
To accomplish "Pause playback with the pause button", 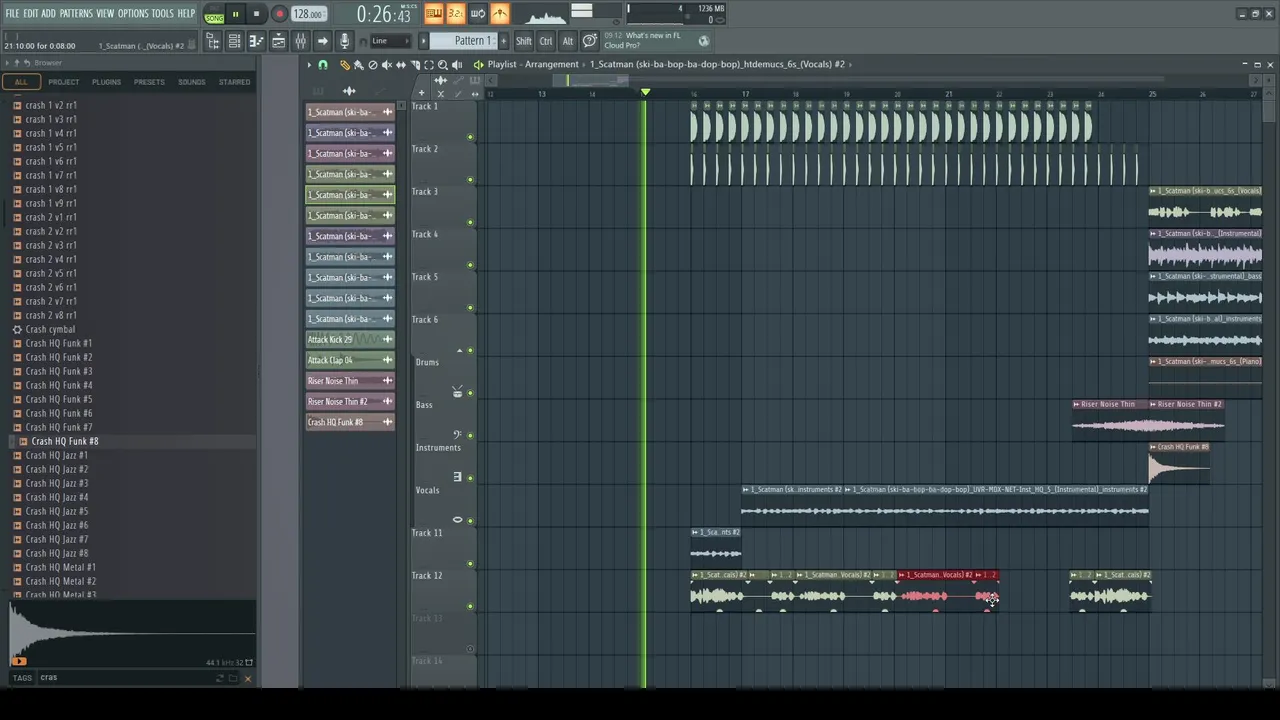I will pyautogui.click(x=235, y=15).
